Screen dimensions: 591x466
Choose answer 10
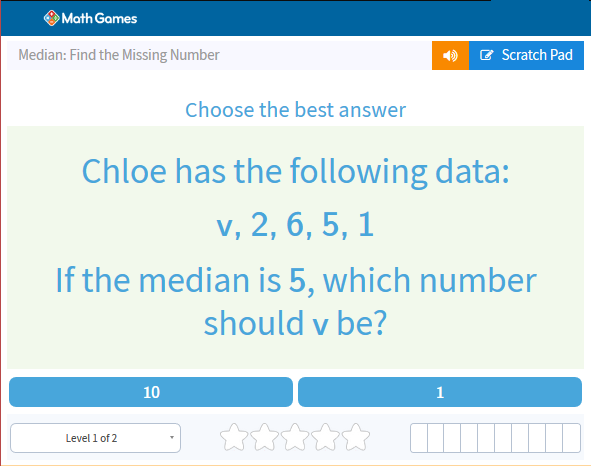click(x=151, y=392)
